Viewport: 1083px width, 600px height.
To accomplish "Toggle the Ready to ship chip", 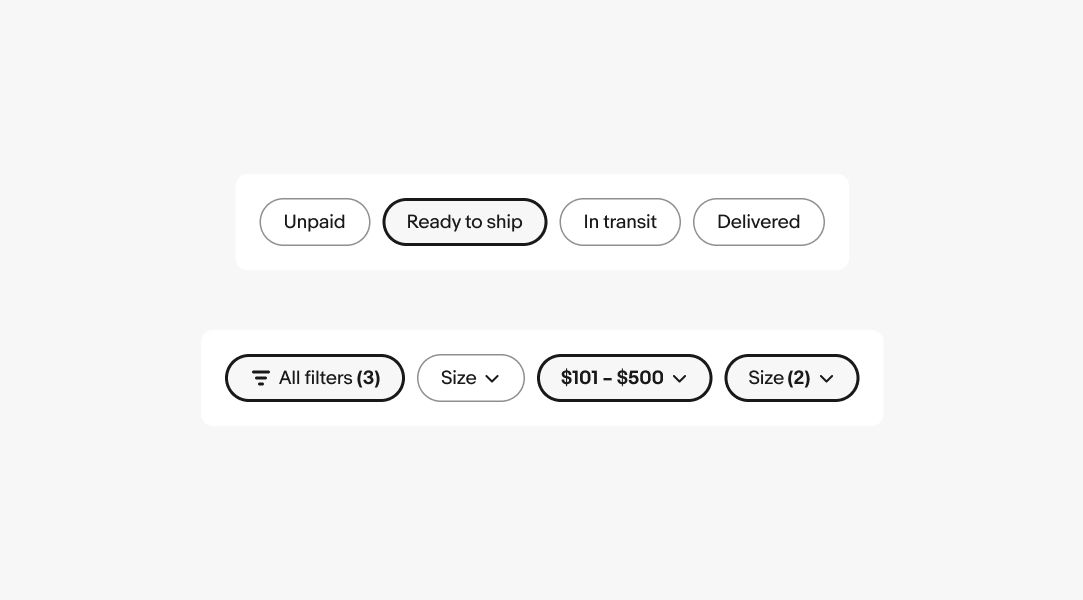I will point(464,222).
